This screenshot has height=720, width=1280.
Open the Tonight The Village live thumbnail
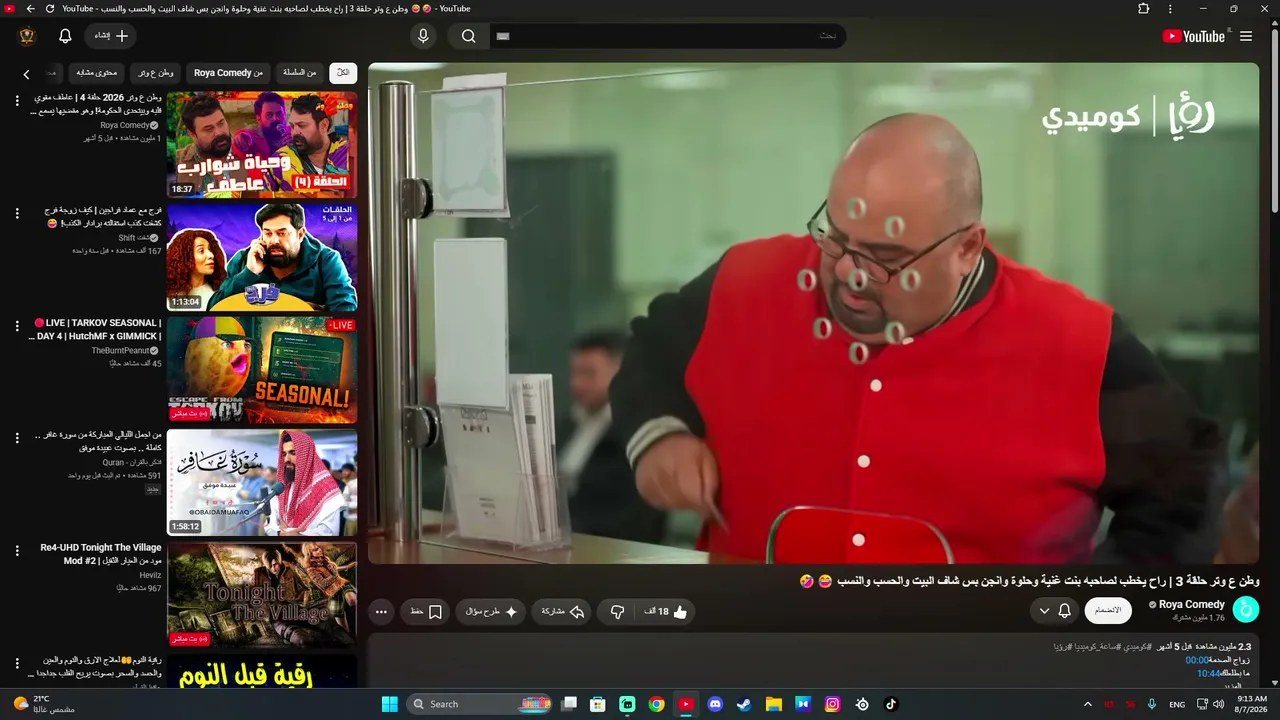pos(262,595)
